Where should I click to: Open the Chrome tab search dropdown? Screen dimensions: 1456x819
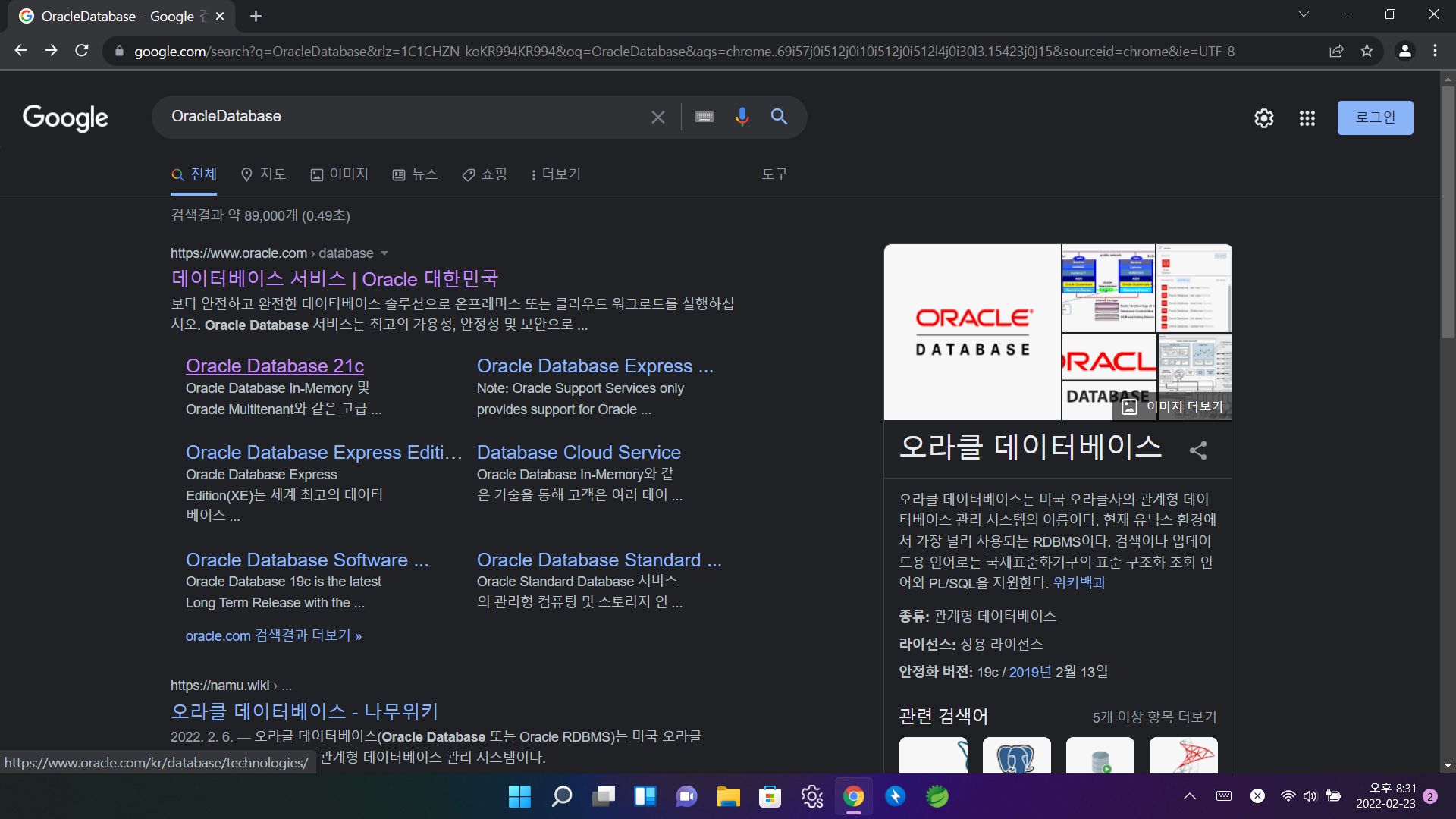click(x=1304, y=14)
